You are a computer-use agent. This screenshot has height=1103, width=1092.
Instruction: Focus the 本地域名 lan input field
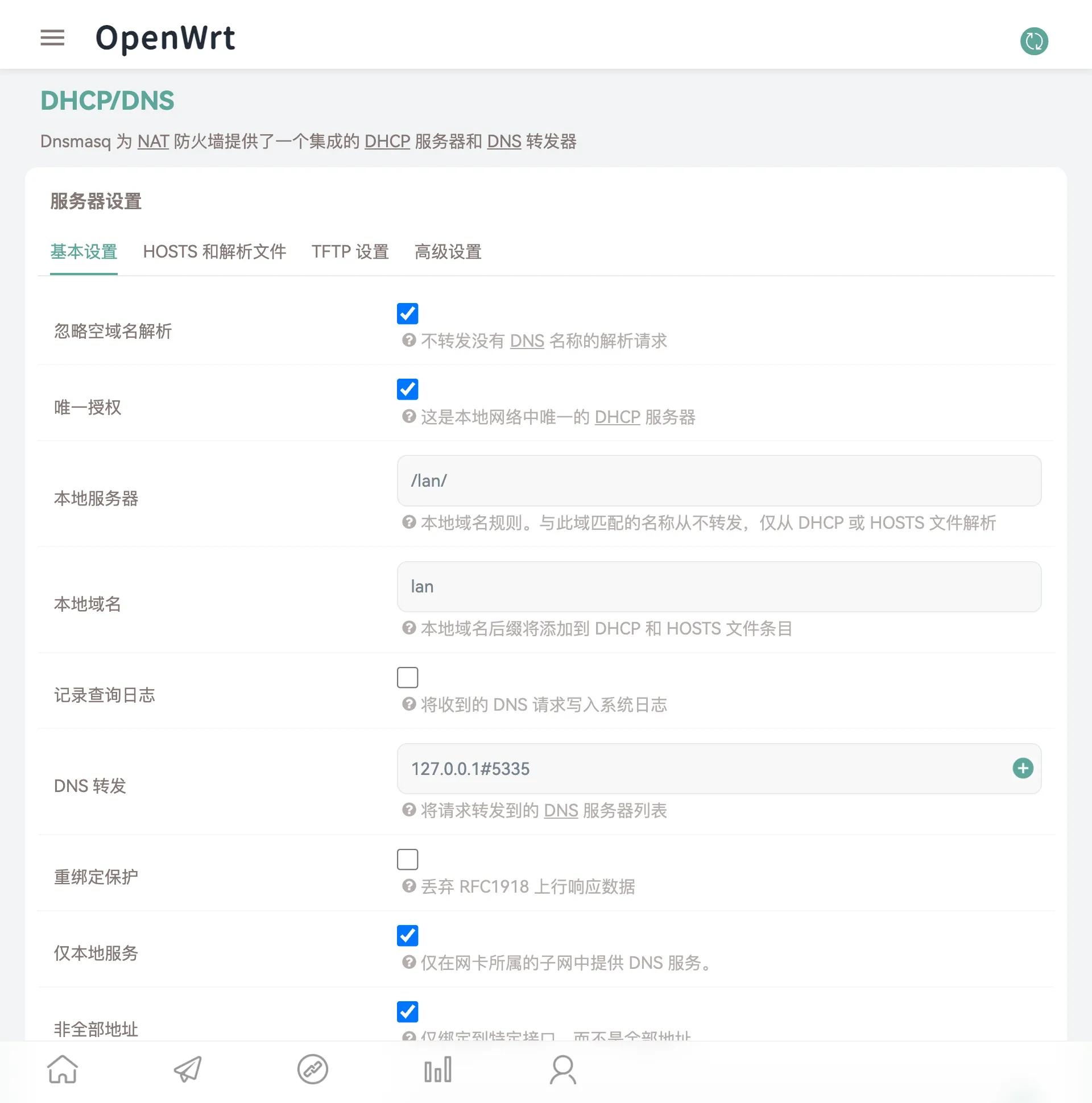[x=719, y=587]
